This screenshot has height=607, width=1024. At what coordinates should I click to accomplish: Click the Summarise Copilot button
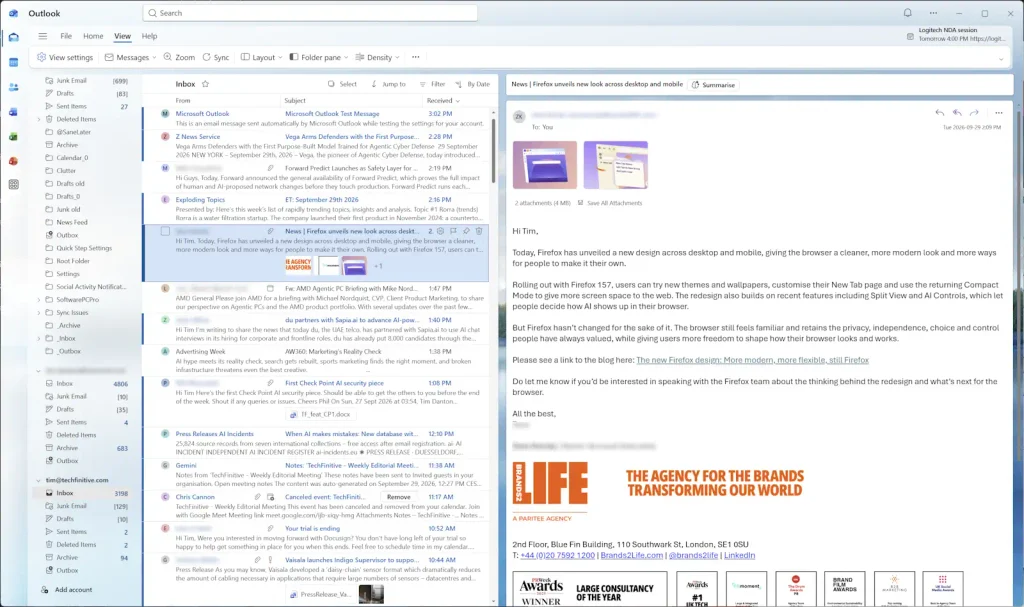[713, 85]
